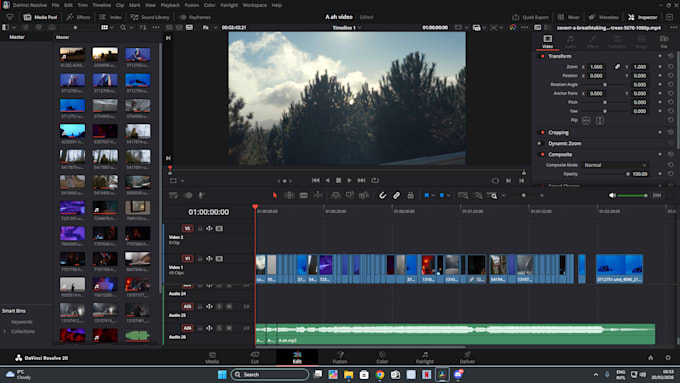Enable the Dynamic Zoom toggle
Screen dimensions: 680x383
540,144
